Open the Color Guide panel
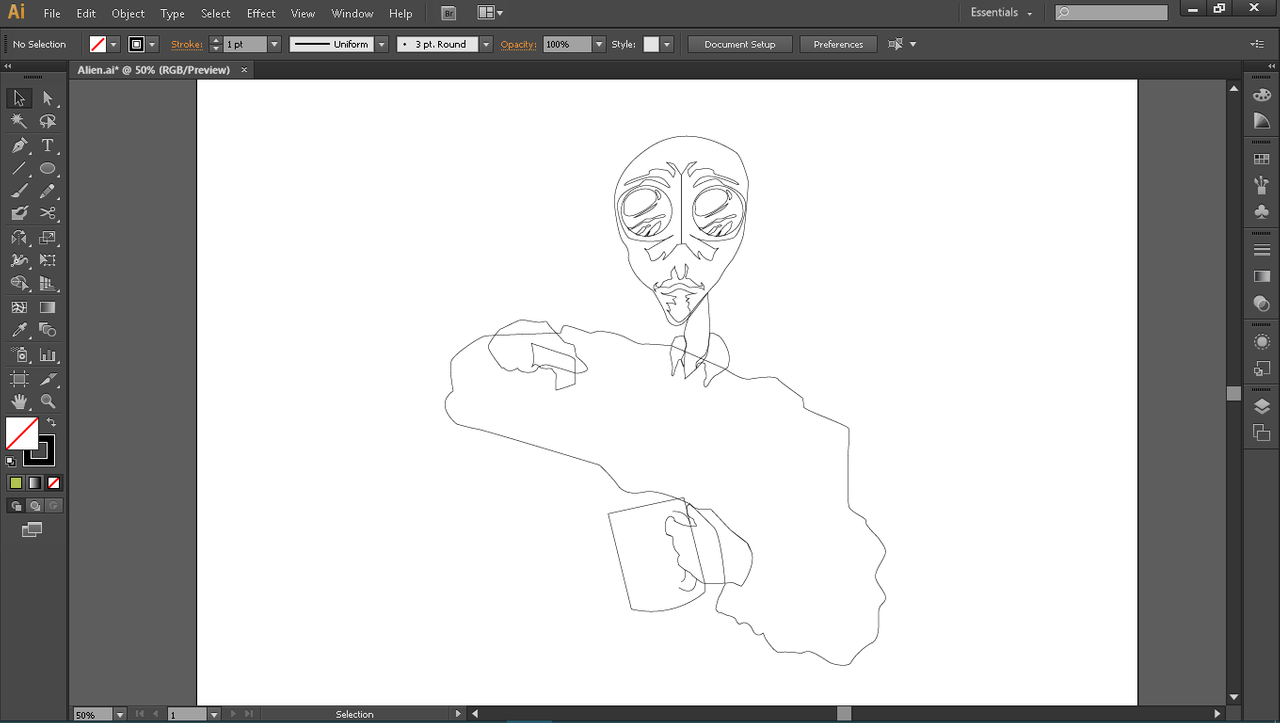 [x=1262, y=121]
